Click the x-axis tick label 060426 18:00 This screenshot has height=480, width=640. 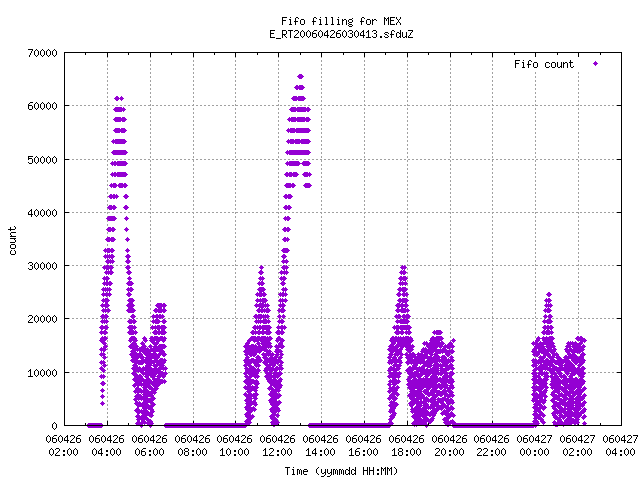(406, 446)
